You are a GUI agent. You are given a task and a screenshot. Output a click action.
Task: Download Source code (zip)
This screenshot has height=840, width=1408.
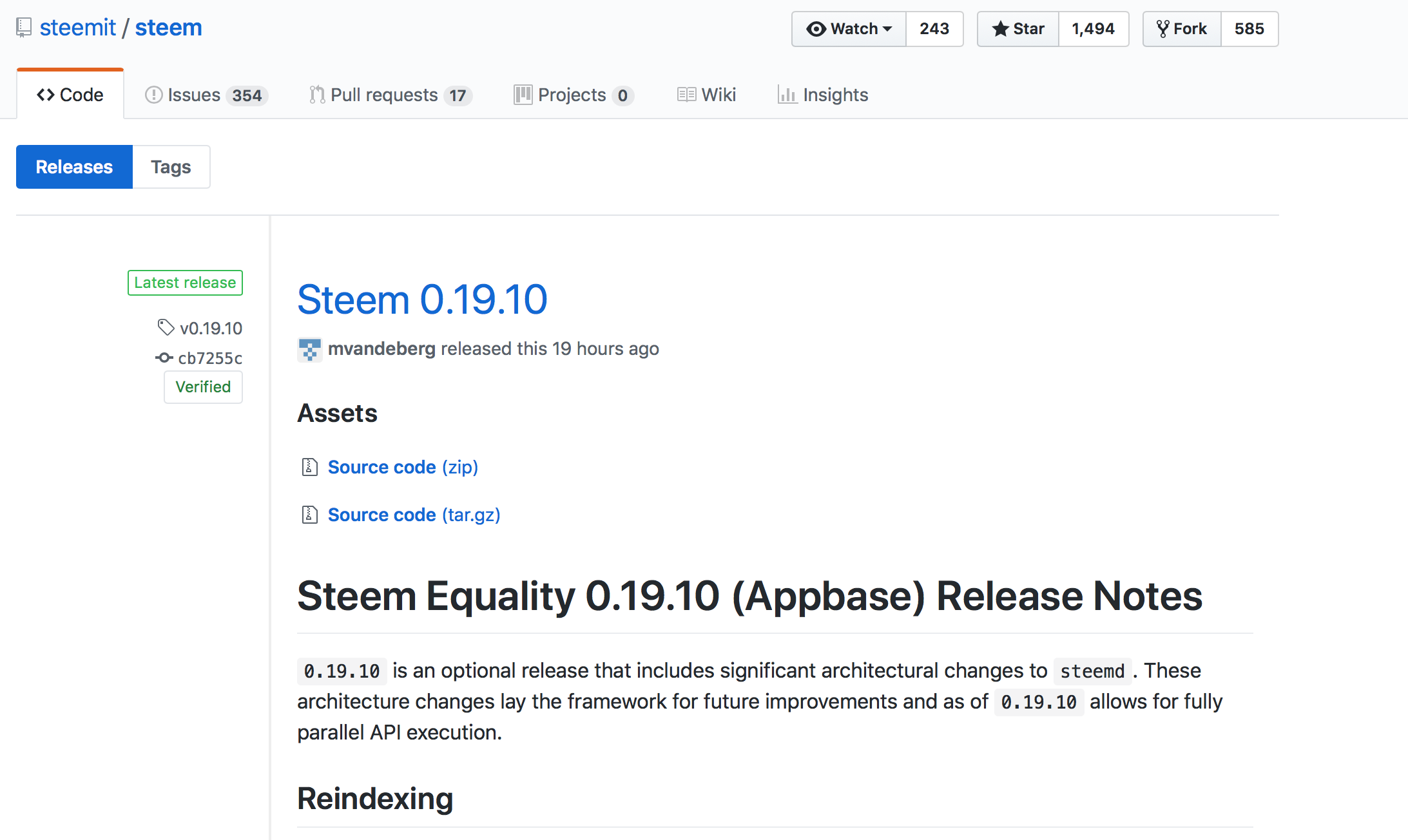(x=403, y=467)
